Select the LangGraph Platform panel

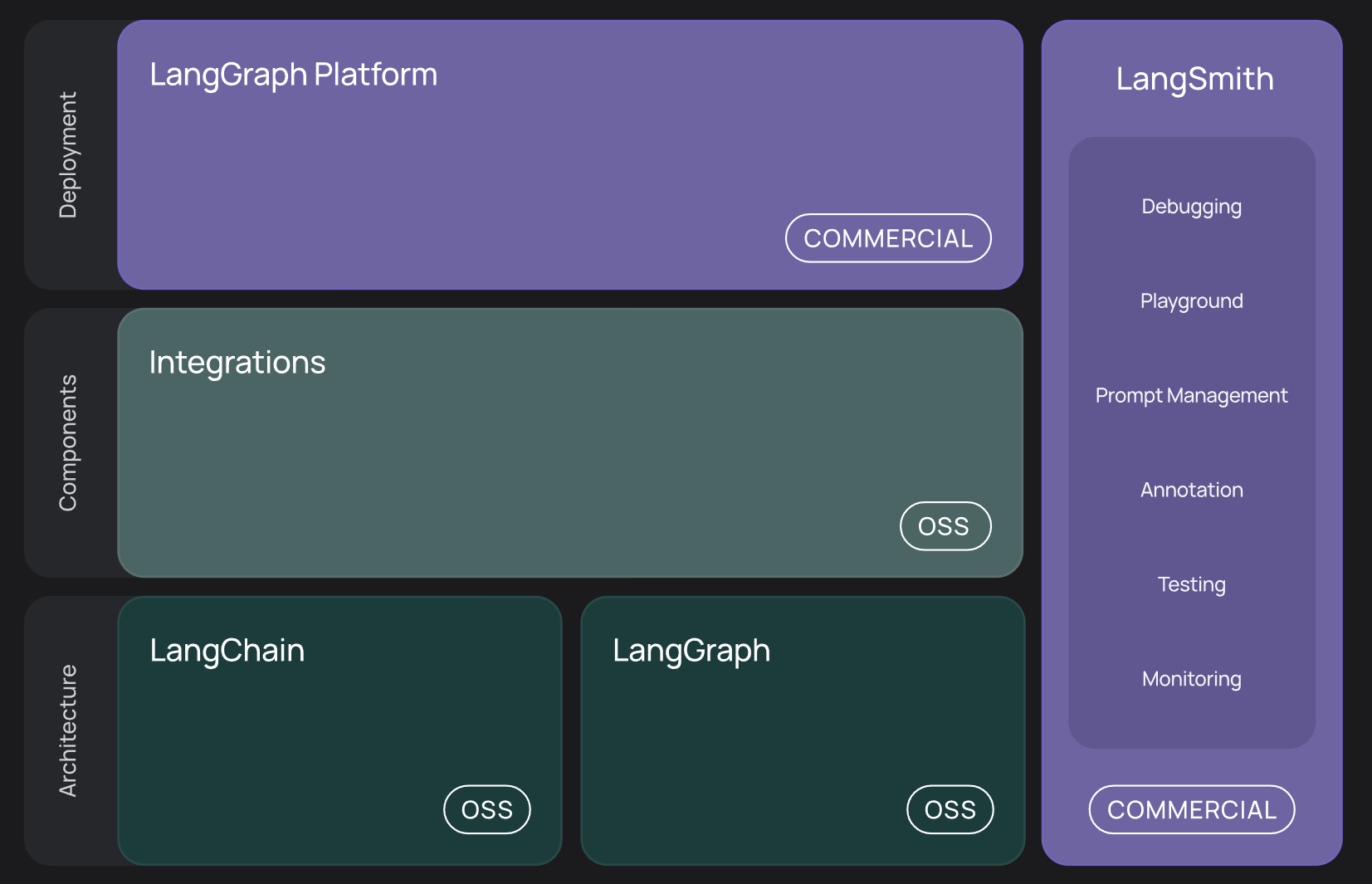(570, 154)
